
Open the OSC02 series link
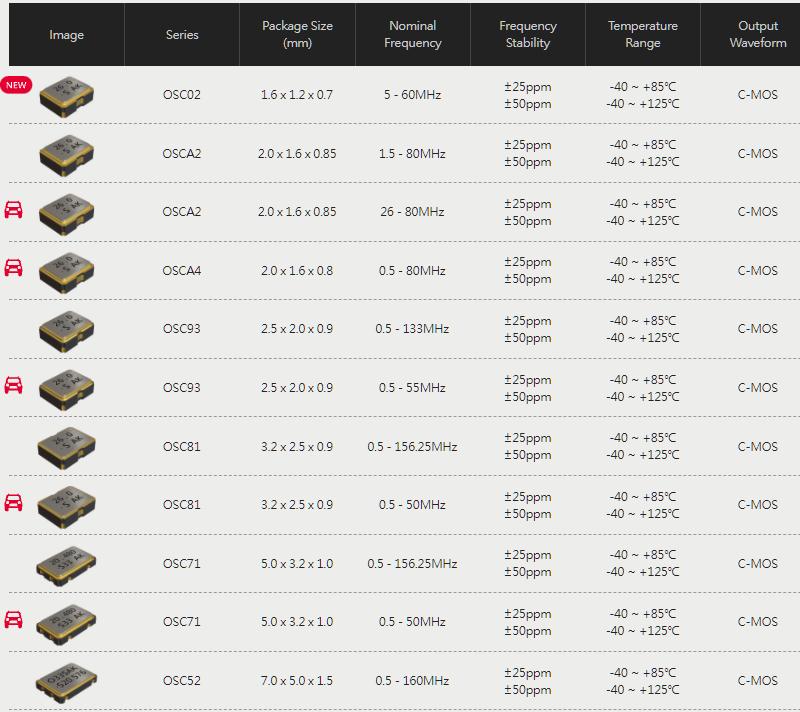pyautogui.click(x=182, y=95)
